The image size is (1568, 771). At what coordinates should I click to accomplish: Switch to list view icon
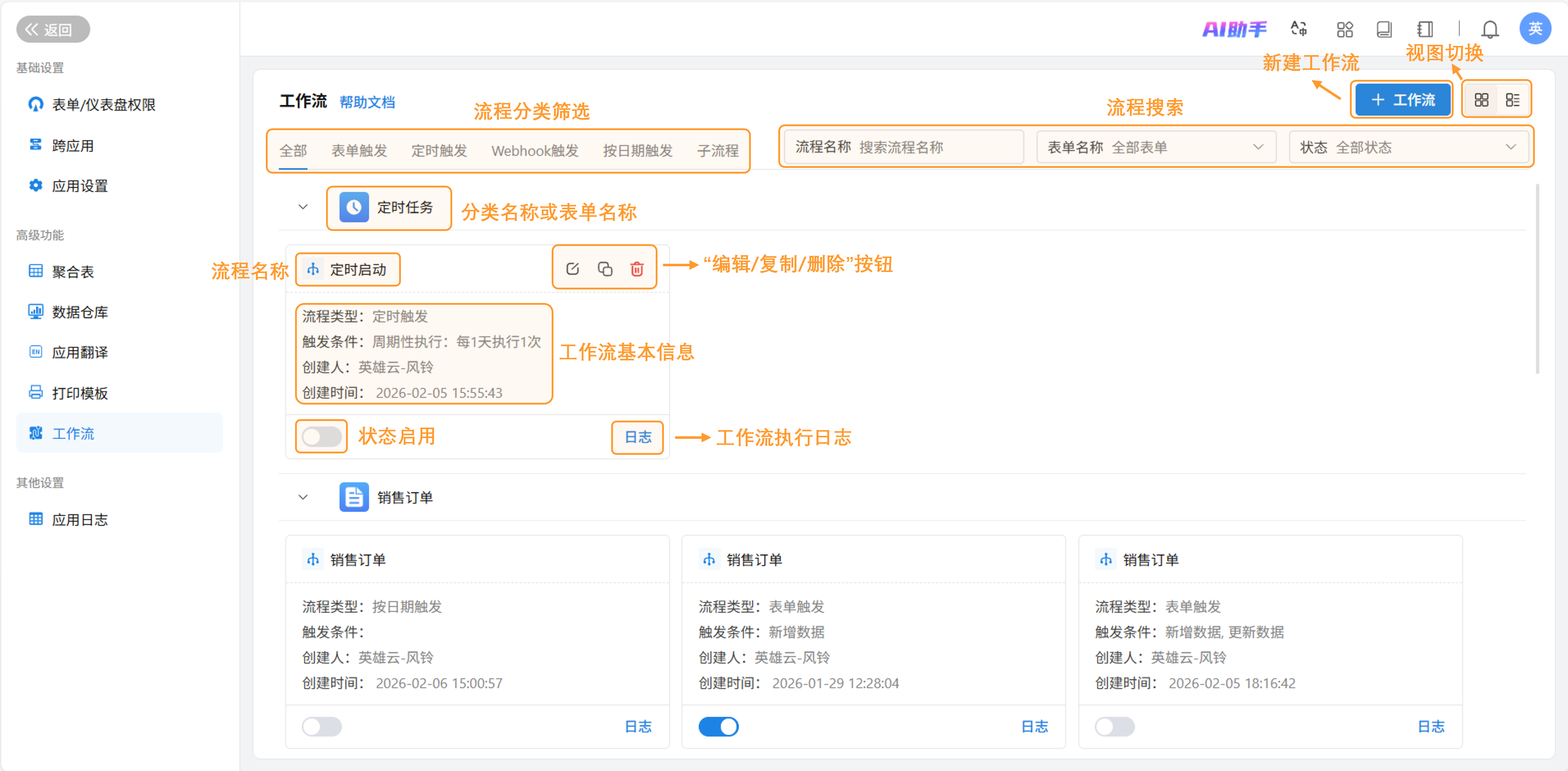point(1512,100)
